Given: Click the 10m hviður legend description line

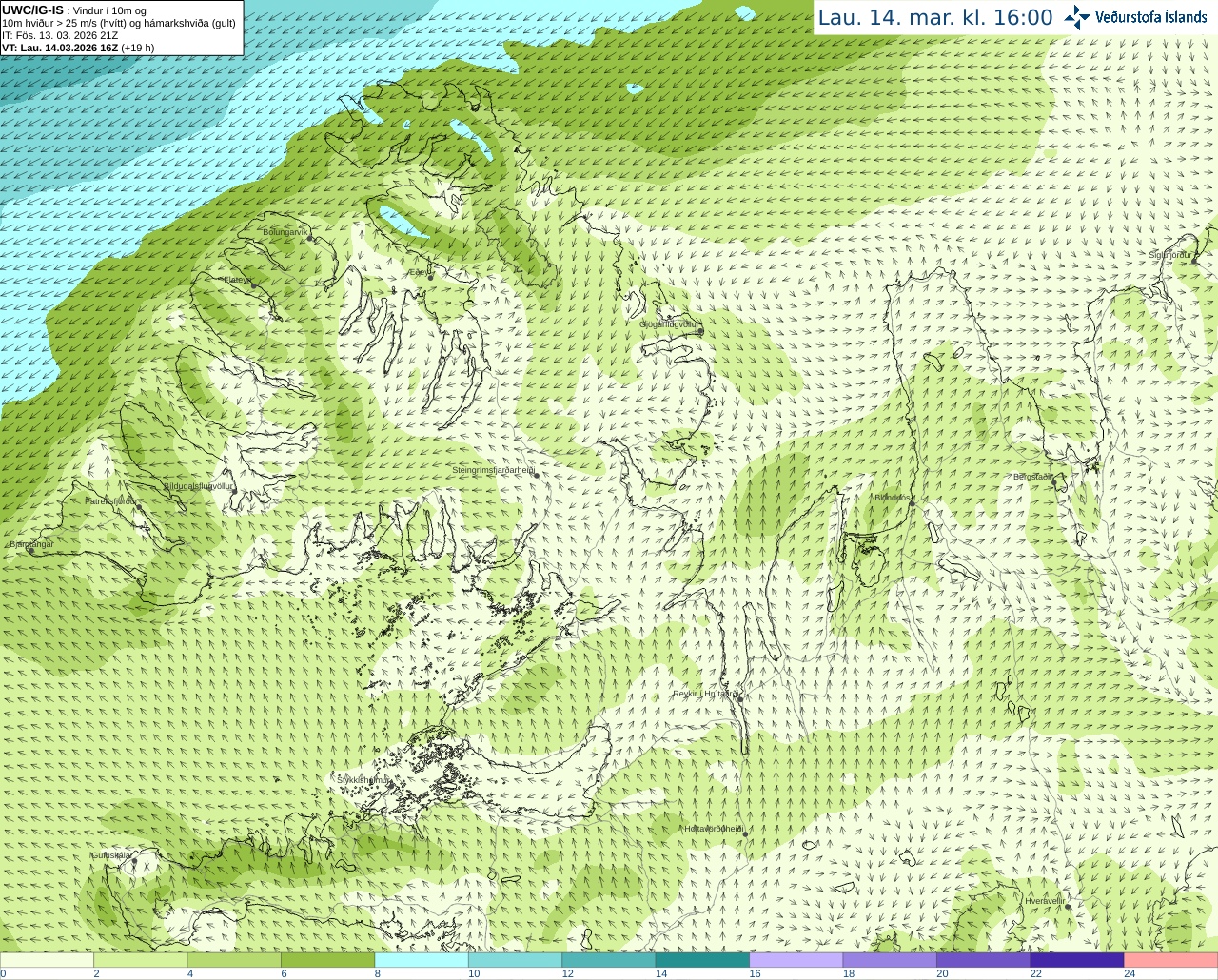Looking at the screenshot, I should (119, 23).
